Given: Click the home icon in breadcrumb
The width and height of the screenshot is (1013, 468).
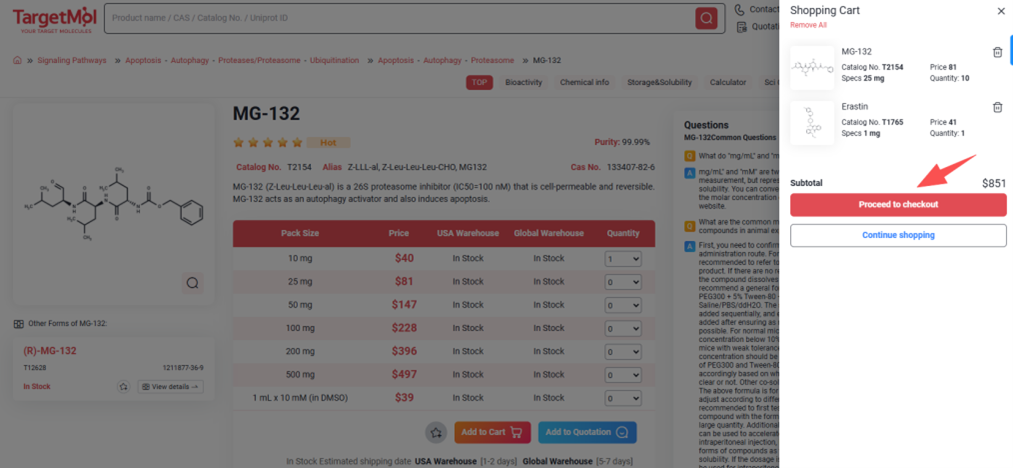Looking at the screenshot, I should point(17,60).
